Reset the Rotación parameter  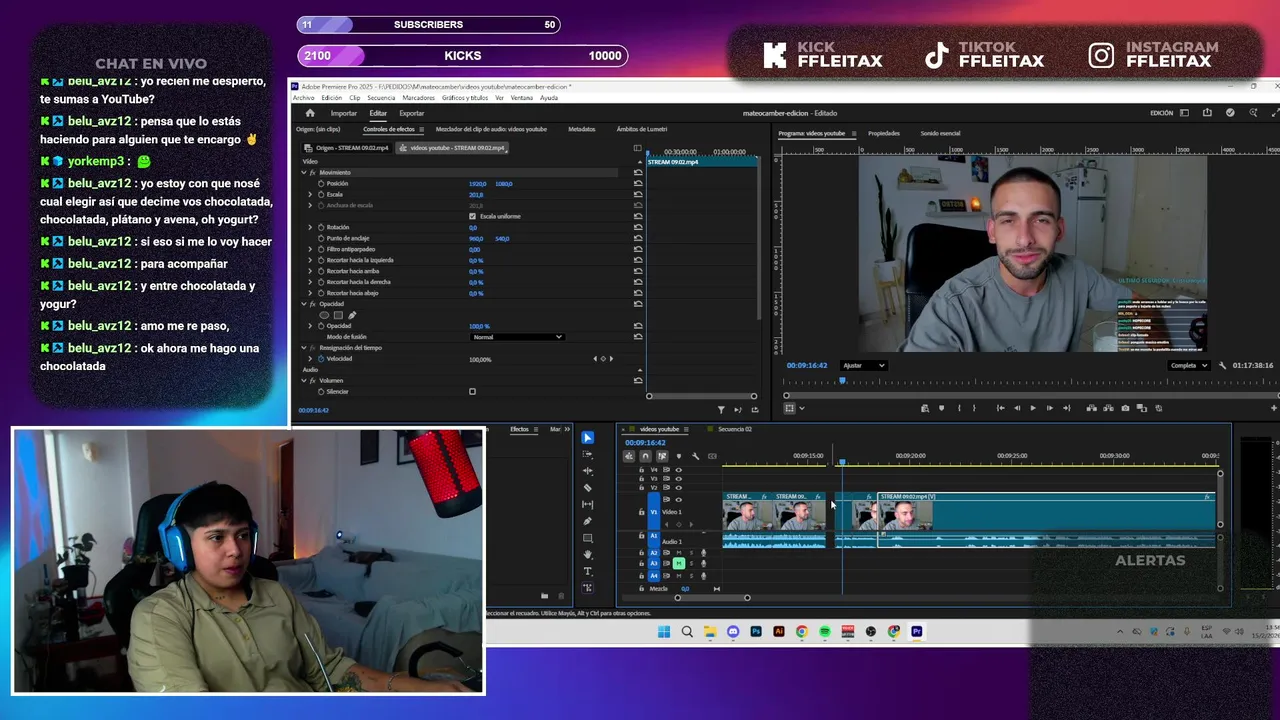point(638,227)
